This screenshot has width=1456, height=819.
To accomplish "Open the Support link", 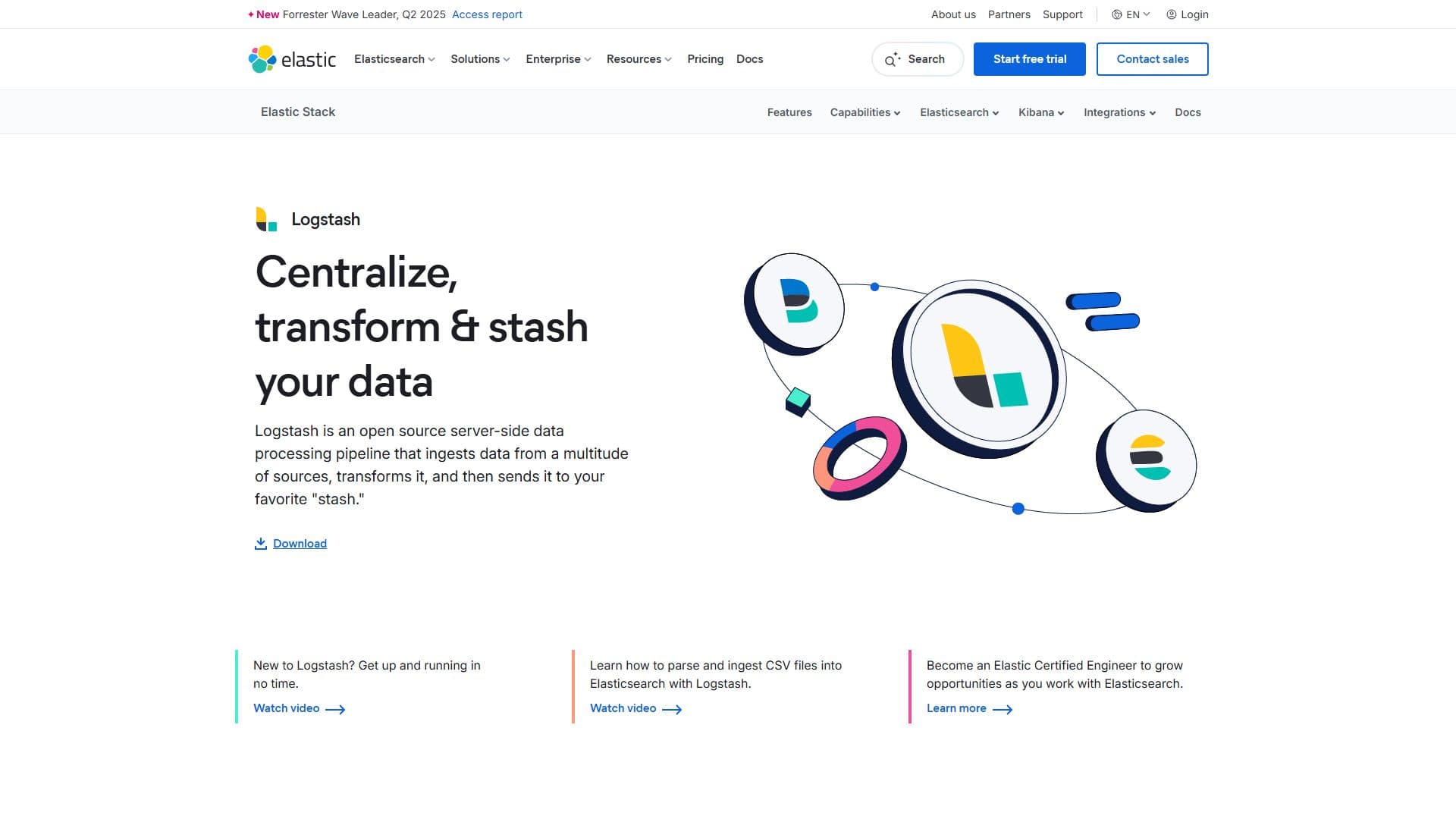I will [1062, 14].
